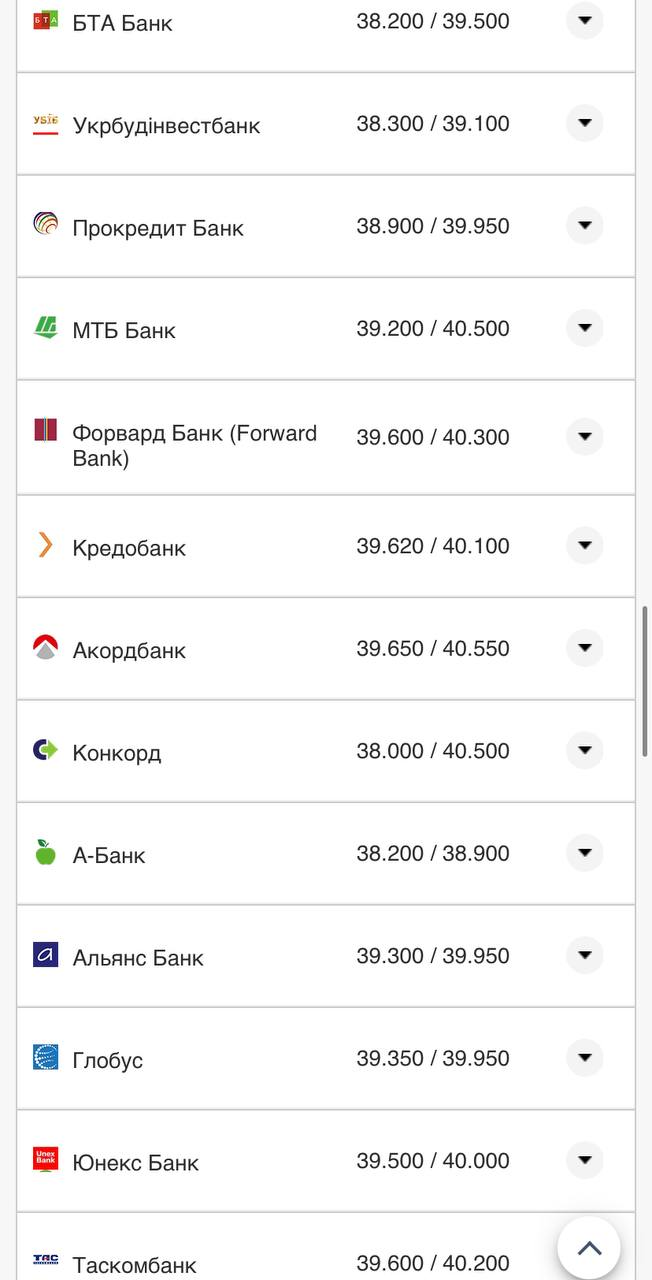Click the БТА Банк logo icon
The image size is (652, 1280).
(x=46, y=20)
